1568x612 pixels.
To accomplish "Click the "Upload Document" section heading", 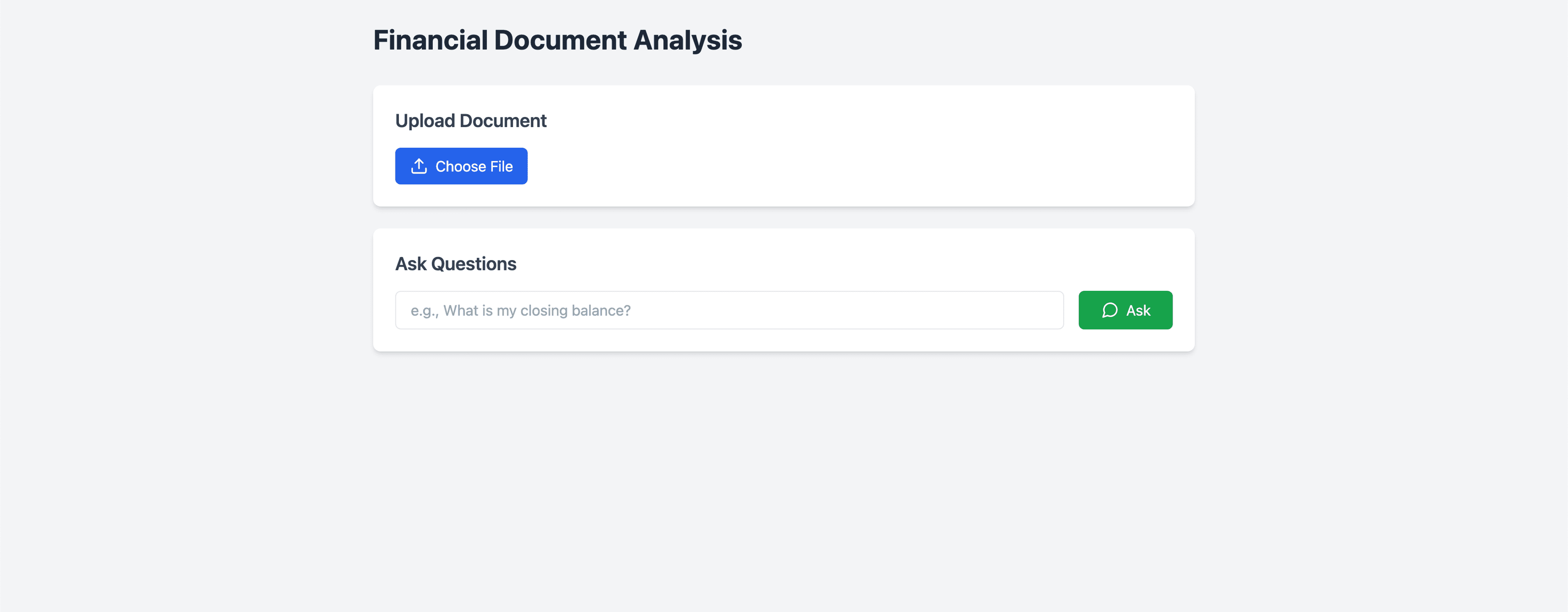I will (471, 120).
